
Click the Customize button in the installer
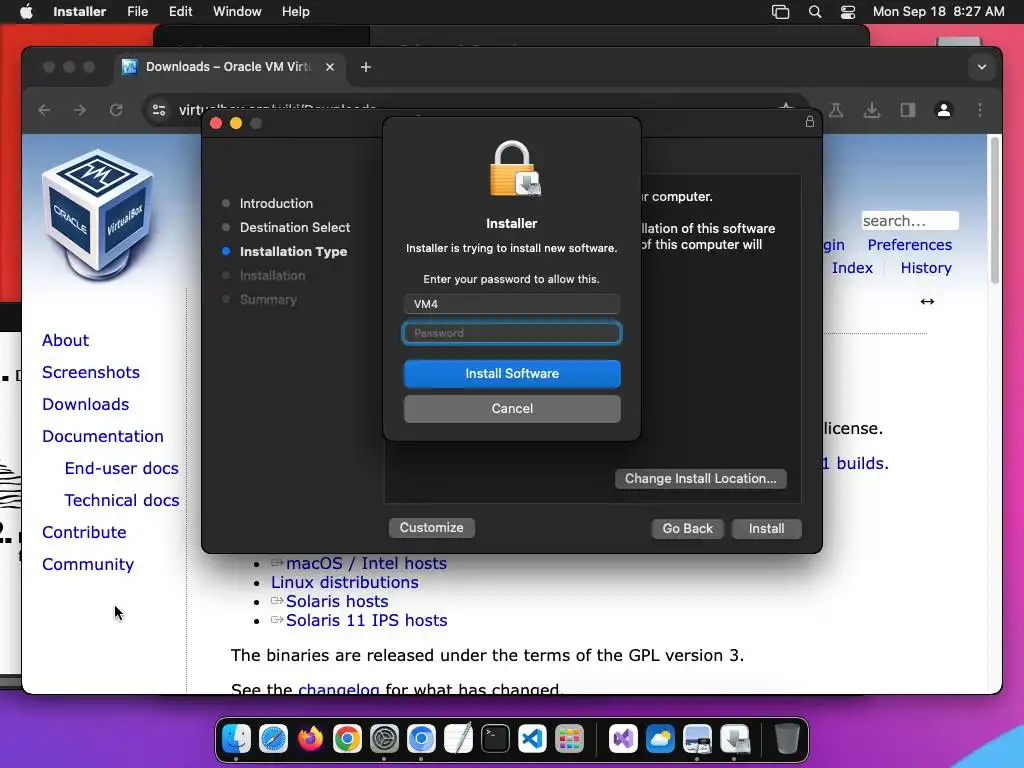tap(432, 528)
